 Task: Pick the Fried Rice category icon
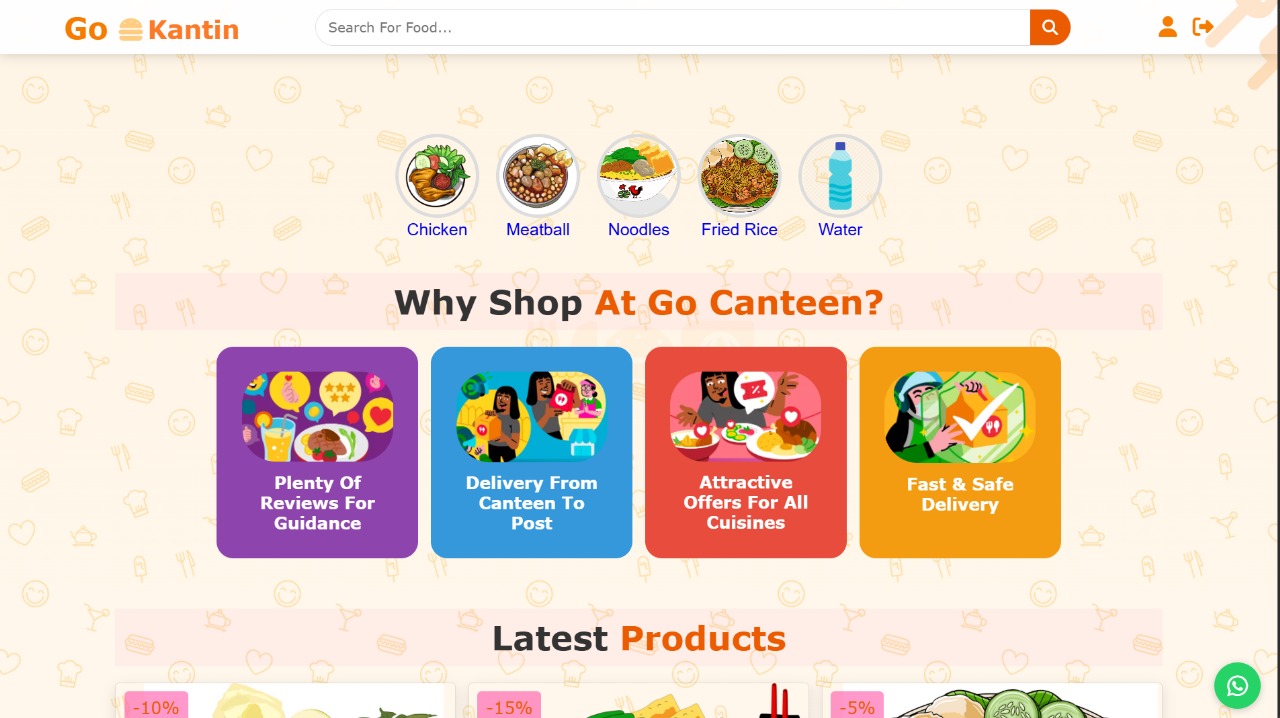click(x=739, y=176)
